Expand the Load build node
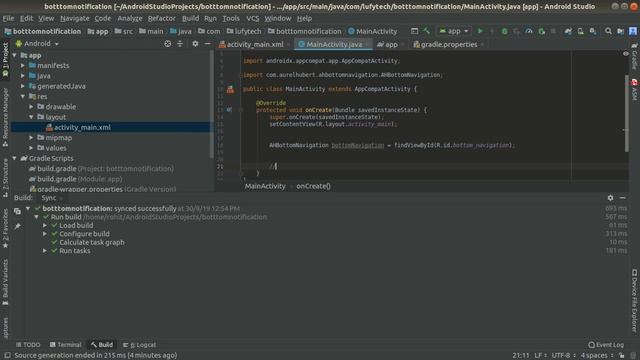Image resolution: width=640 pixels, height=360 pixels. (x=45, y=225)
